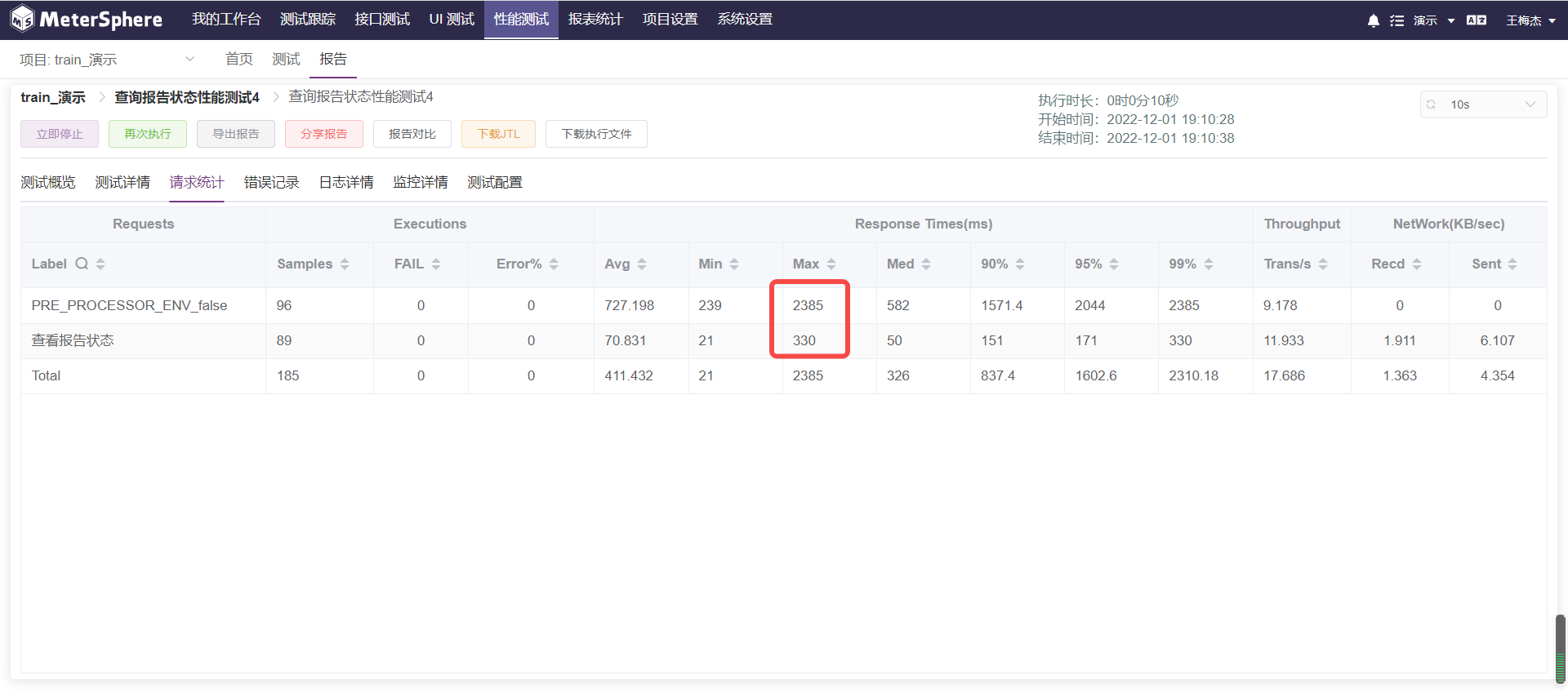Image resolution: width=1568 pixels, height=697 pixels.
Task: Go to the 监控详情 tab
Action: coord(421,182)
